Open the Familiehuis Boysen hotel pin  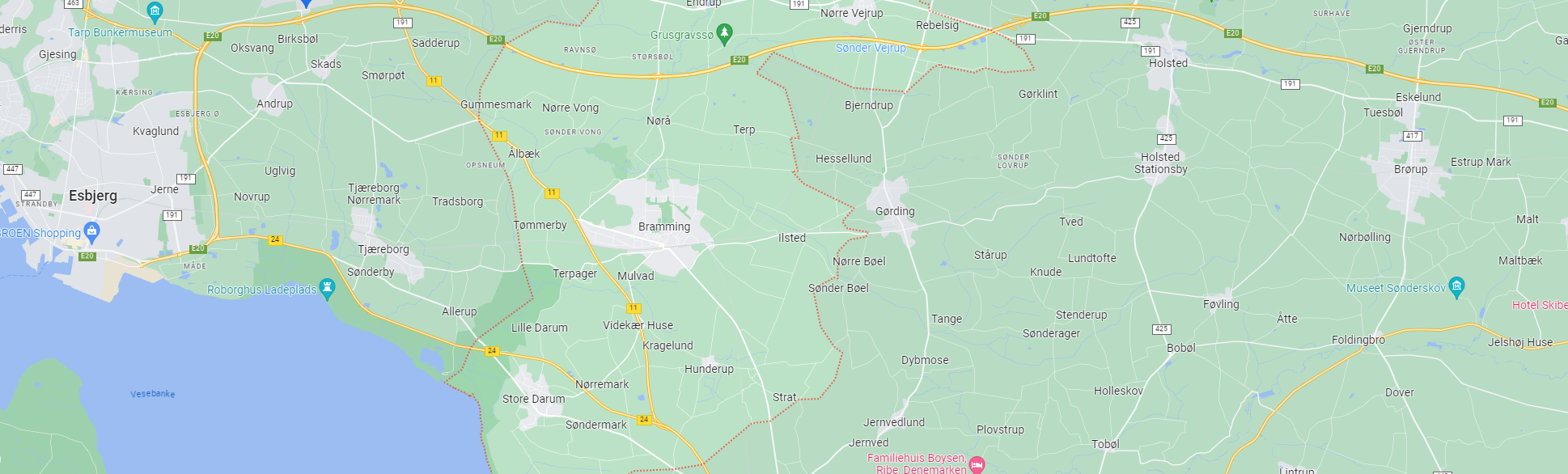coord(977,464)
